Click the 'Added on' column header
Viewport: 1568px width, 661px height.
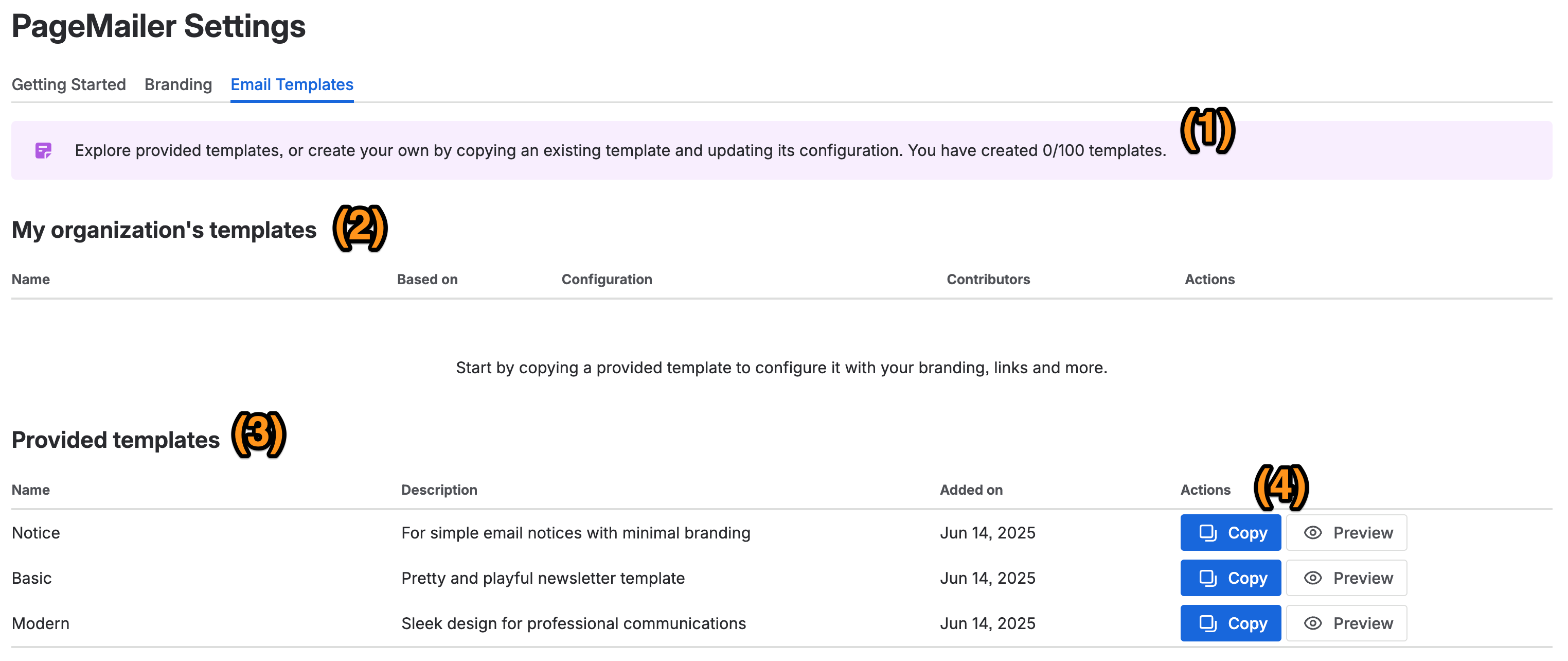pos(971,490)
